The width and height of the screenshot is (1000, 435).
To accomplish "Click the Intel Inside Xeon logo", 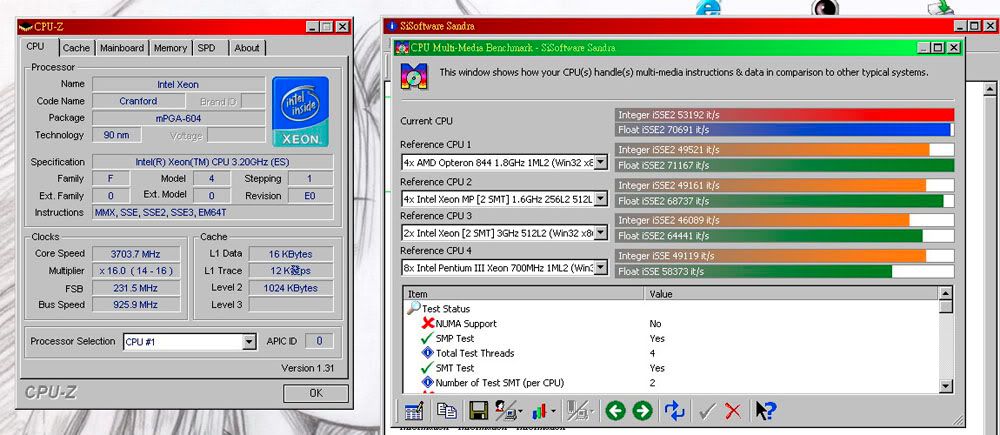I will pyautogui.click(x=300, y=112).
